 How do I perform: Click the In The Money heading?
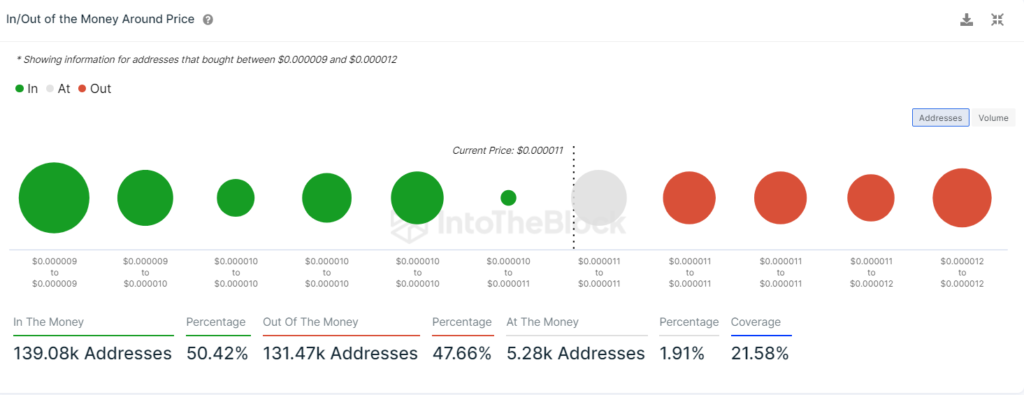tap(48, 322)
